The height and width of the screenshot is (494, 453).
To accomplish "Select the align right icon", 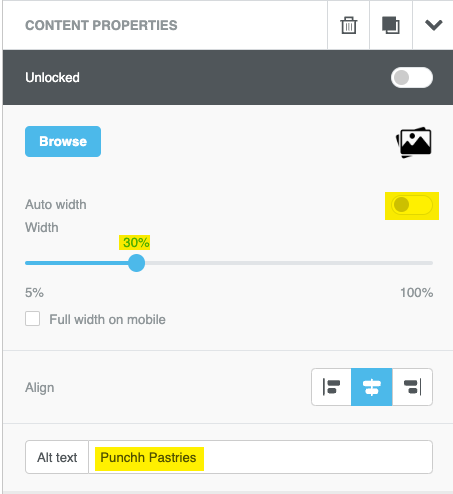I will click(x=412, y=387).
